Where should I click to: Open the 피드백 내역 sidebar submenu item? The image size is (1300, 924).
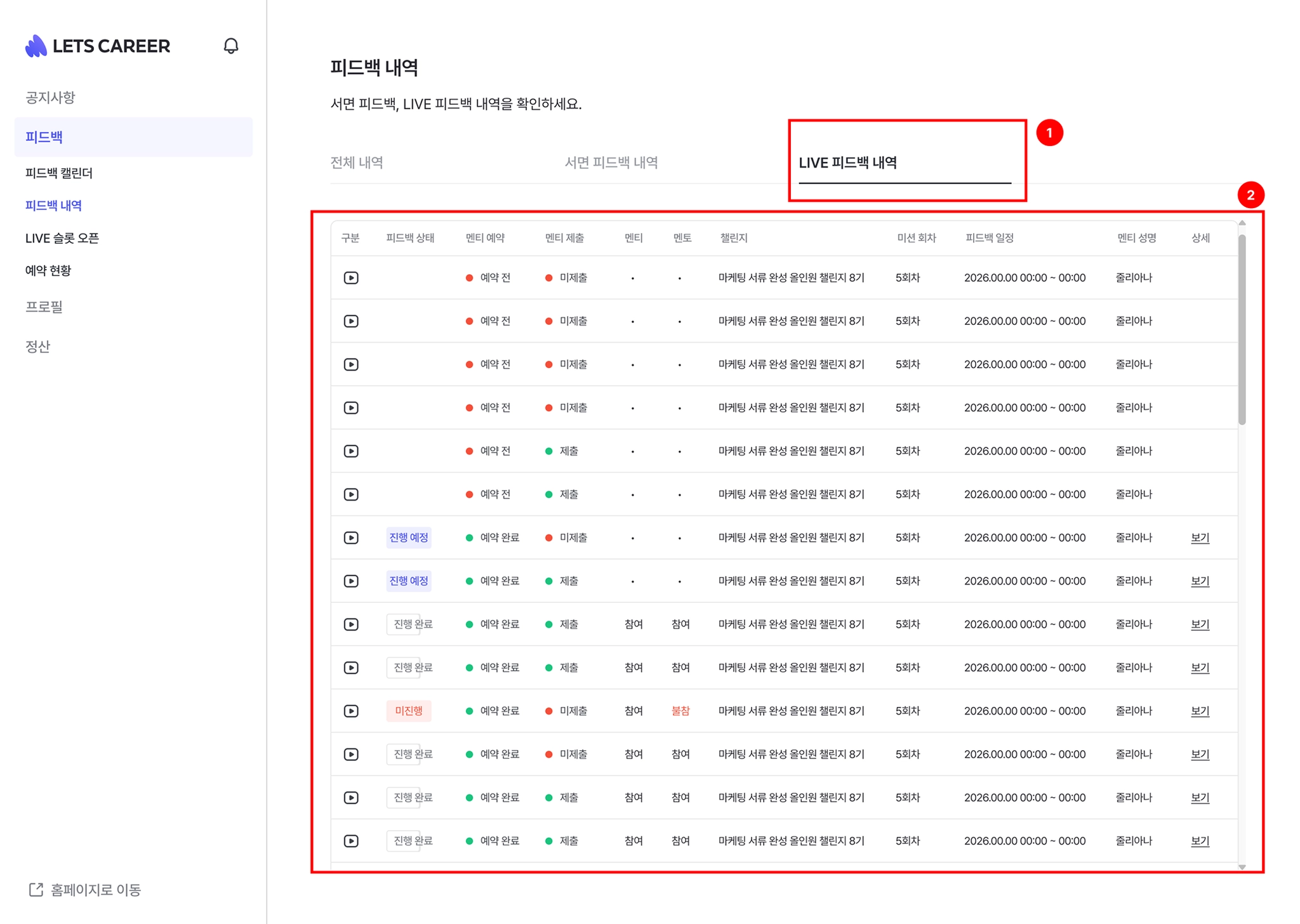coord(53,205)
